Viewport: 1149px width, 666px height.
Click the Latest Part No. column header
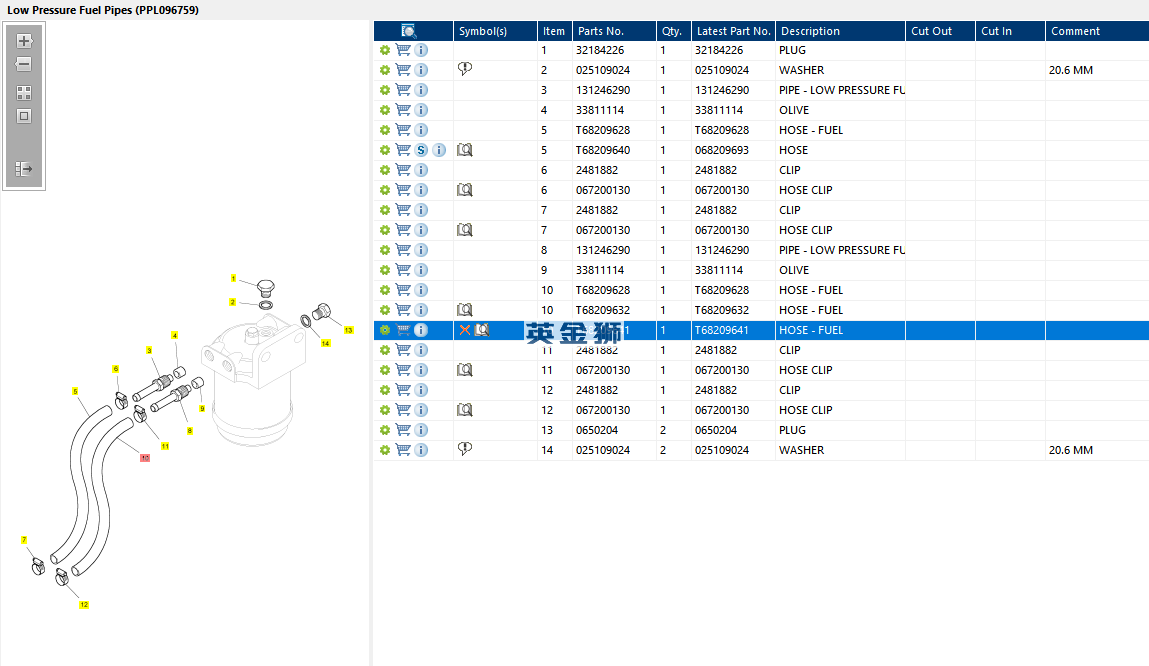733,31
